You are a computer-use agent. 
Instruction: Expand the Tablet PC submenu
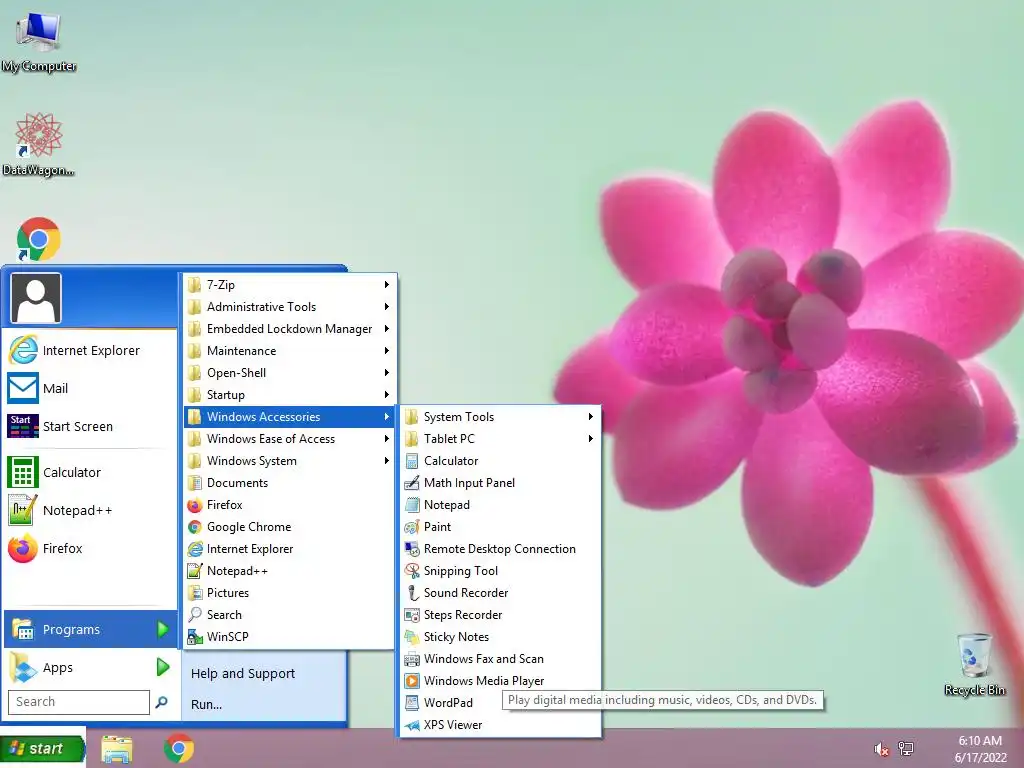click(x=500, y=439)
